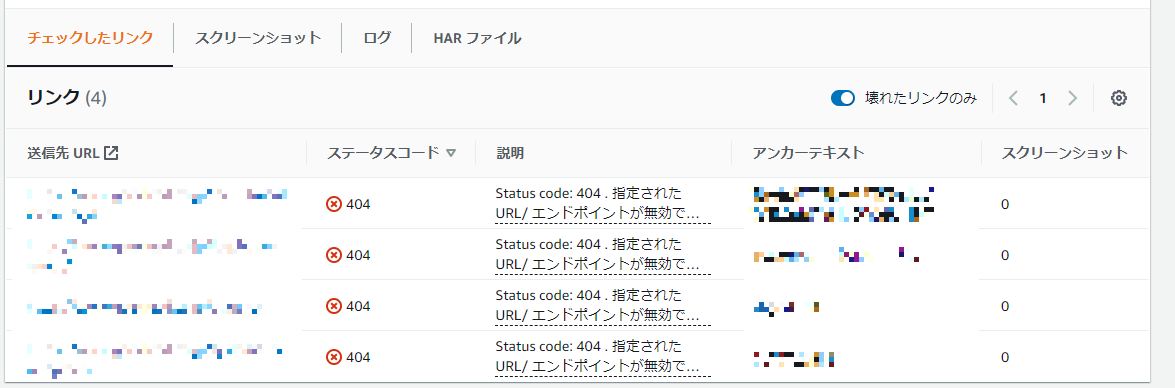Open table settings gear icon
This screenshot has height=388, width=1175.
[1119, 98]
